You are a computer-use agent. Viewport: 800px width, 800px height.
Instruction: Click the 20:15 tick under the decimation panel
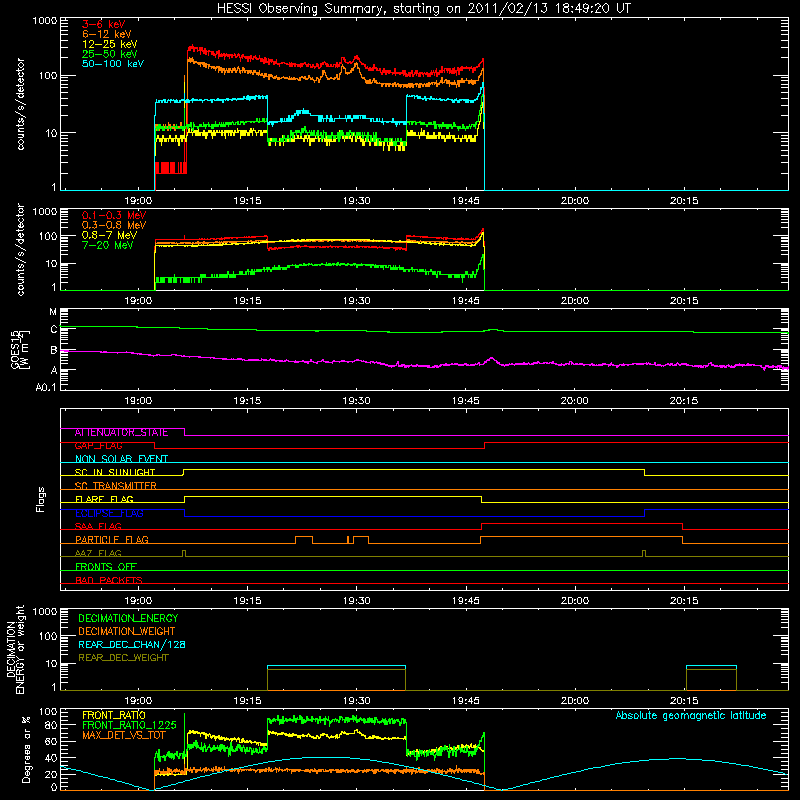[684, 701]
